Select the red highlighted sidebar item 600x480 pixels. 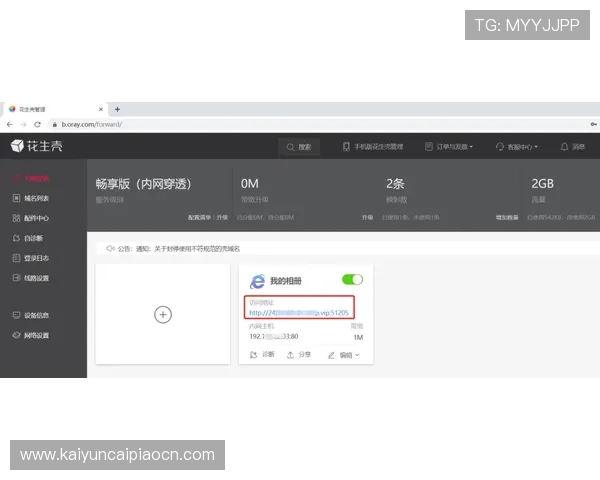click(x=31, y=178)
